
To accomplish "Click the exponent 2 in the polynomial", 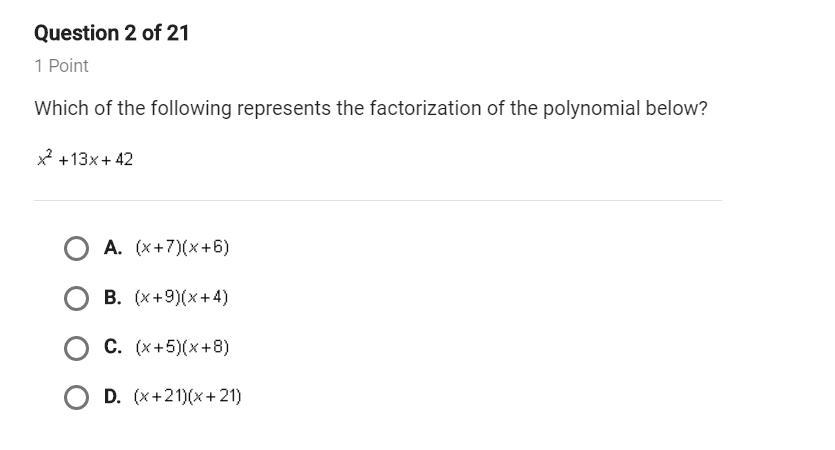I will pyautogui.click(x=49, y=153).
